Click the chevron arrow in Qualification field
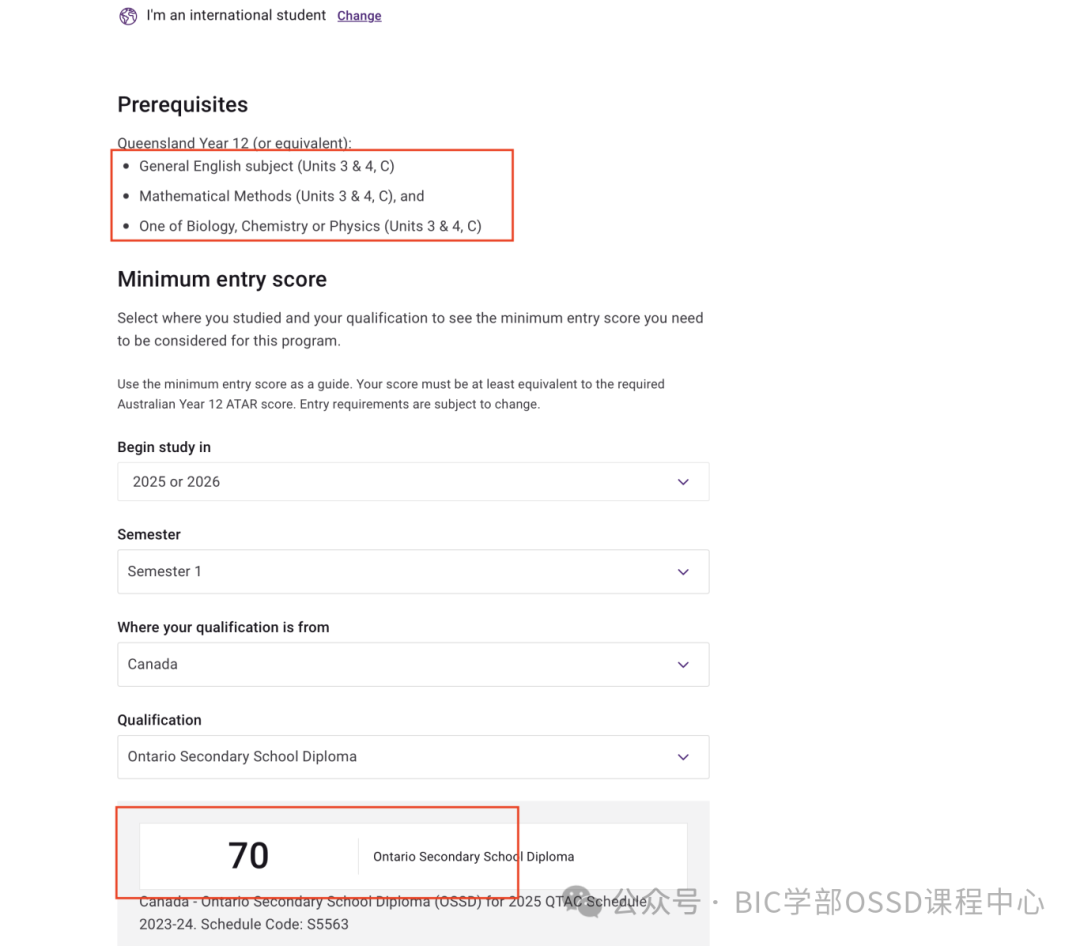Image resolution: width=1080 pixels, height=946 pixels. [683, 757]
